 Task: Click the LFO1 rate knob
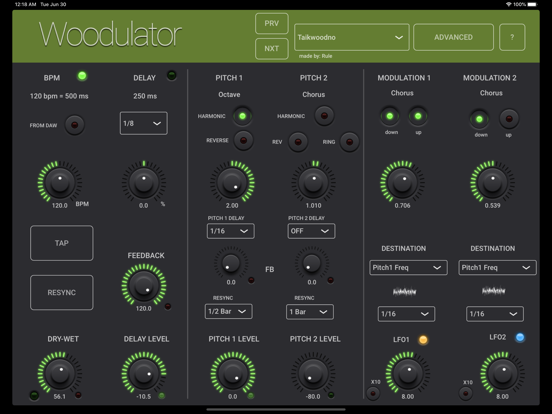click(x=408, y=373)
